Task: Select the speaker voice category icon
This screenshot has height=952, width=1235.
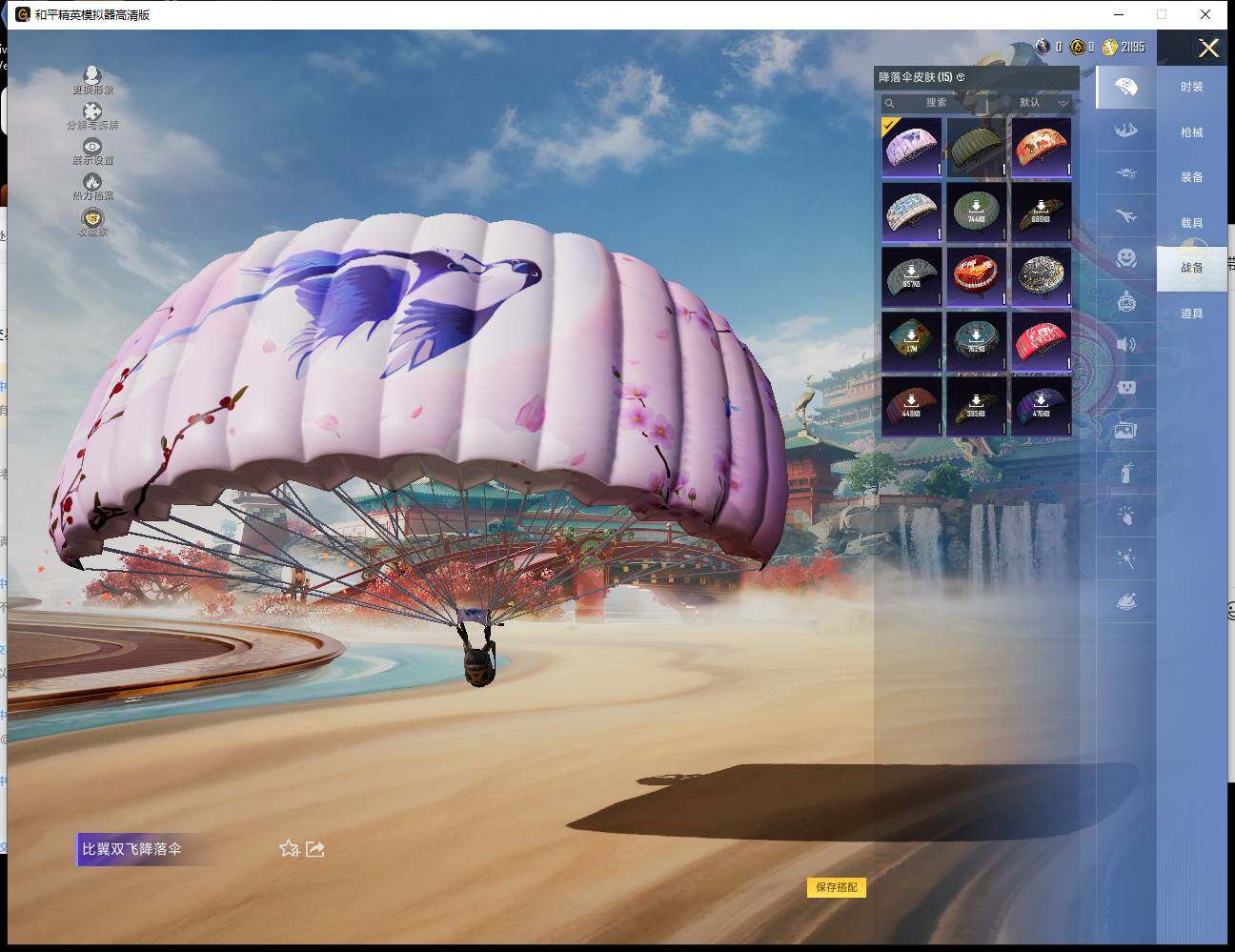Action: (x=1125, y=344)
